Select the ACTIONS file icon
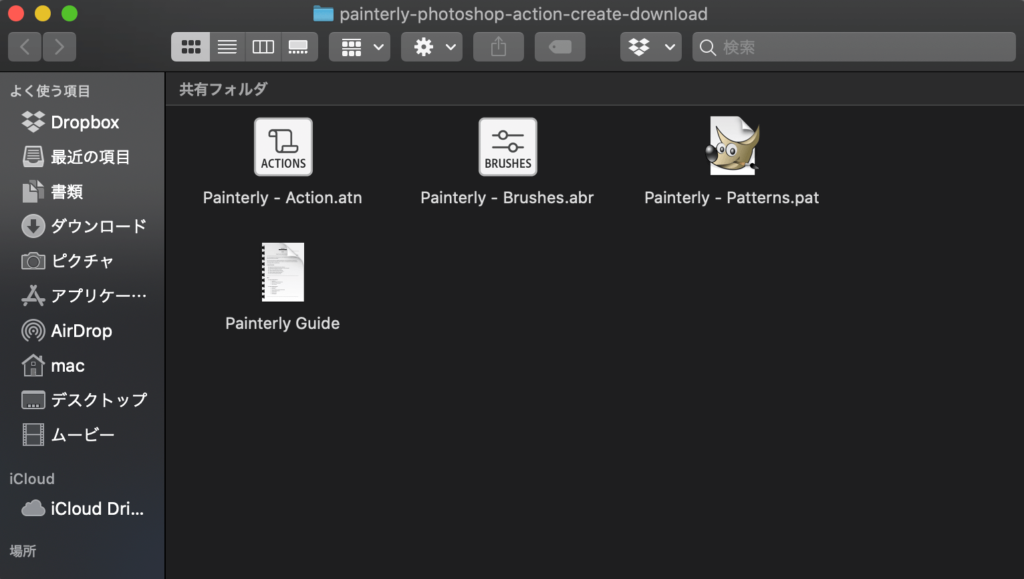 click(283, 147)
